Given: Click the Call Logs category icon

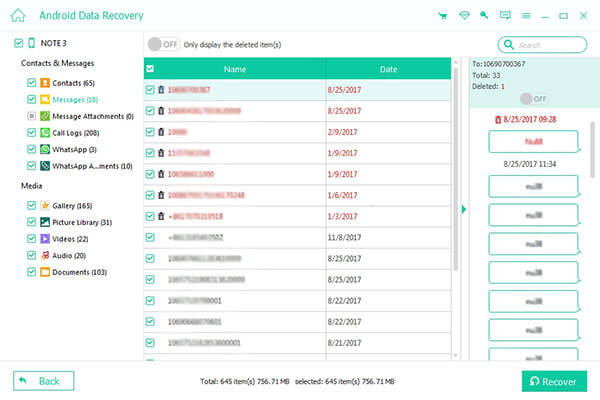Looking at the screenshot, I should [x=45, y=132].
